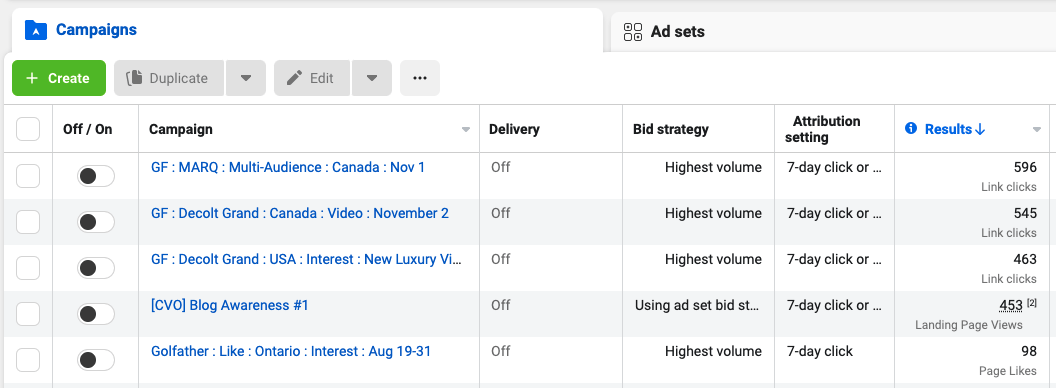Click the Ad sets grid icon

tap(633, 32)
